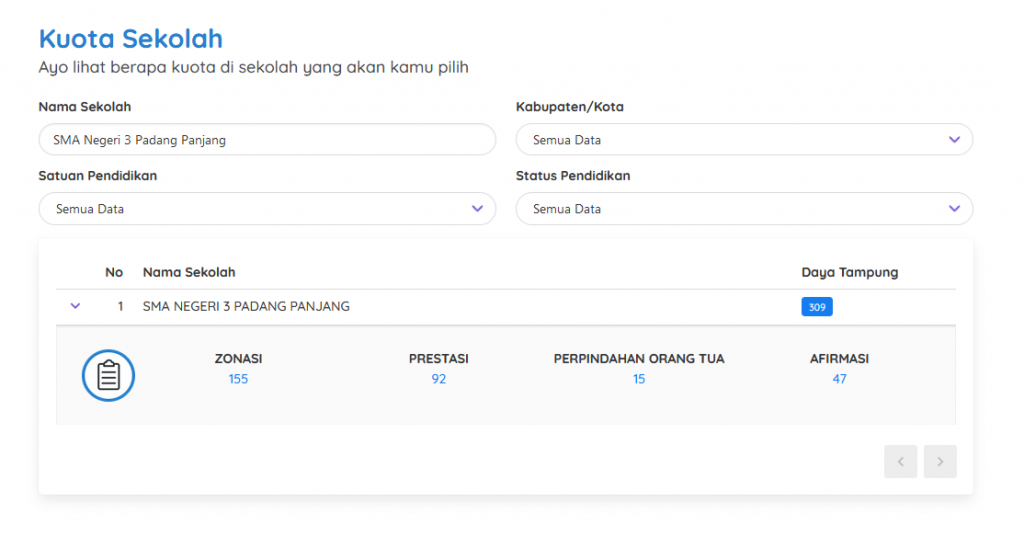
Task: Click the subtitle text under Kuota Sekolah
Action: [253, 68]
